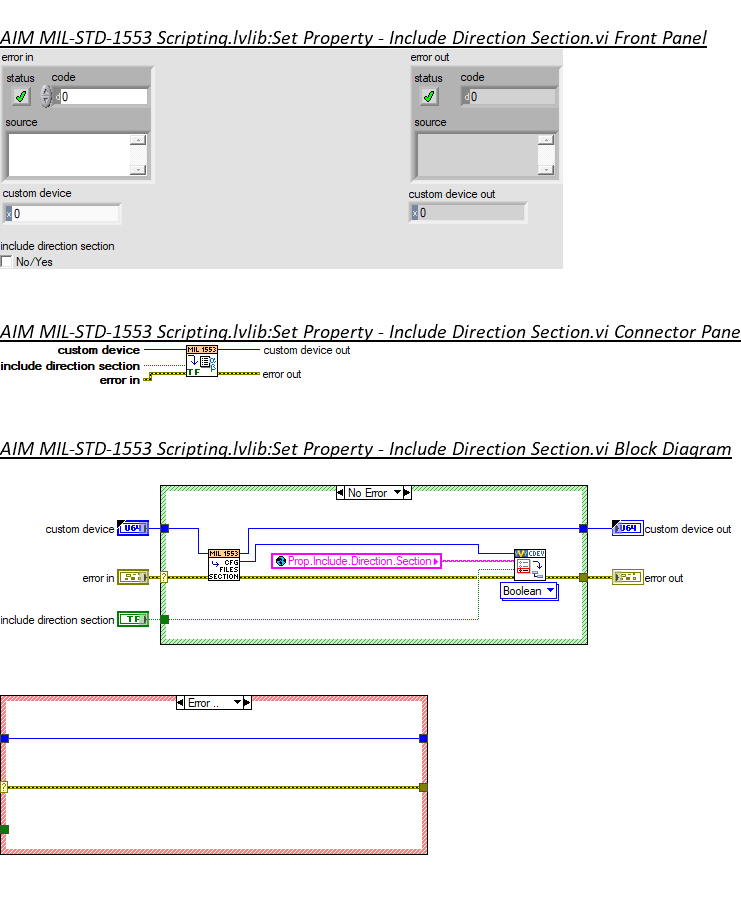
Task: Click the 'custom device out' connector pane label
Action: (306, 350)
